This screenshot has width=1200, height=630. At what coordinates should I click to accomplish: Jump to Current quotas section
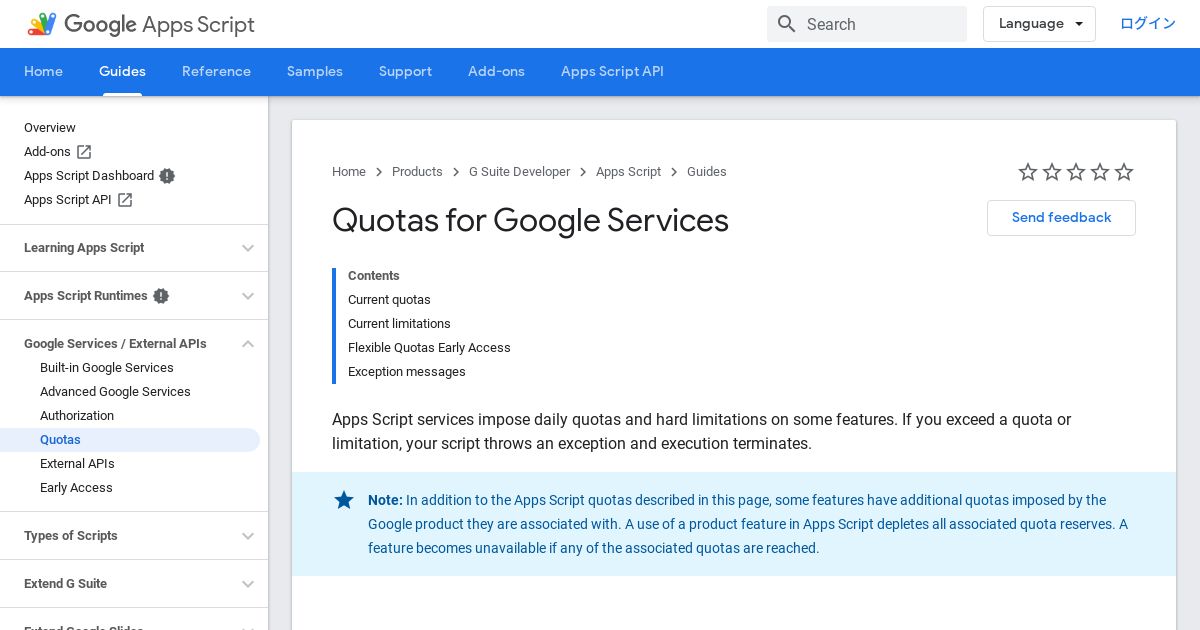click(389, 300)
